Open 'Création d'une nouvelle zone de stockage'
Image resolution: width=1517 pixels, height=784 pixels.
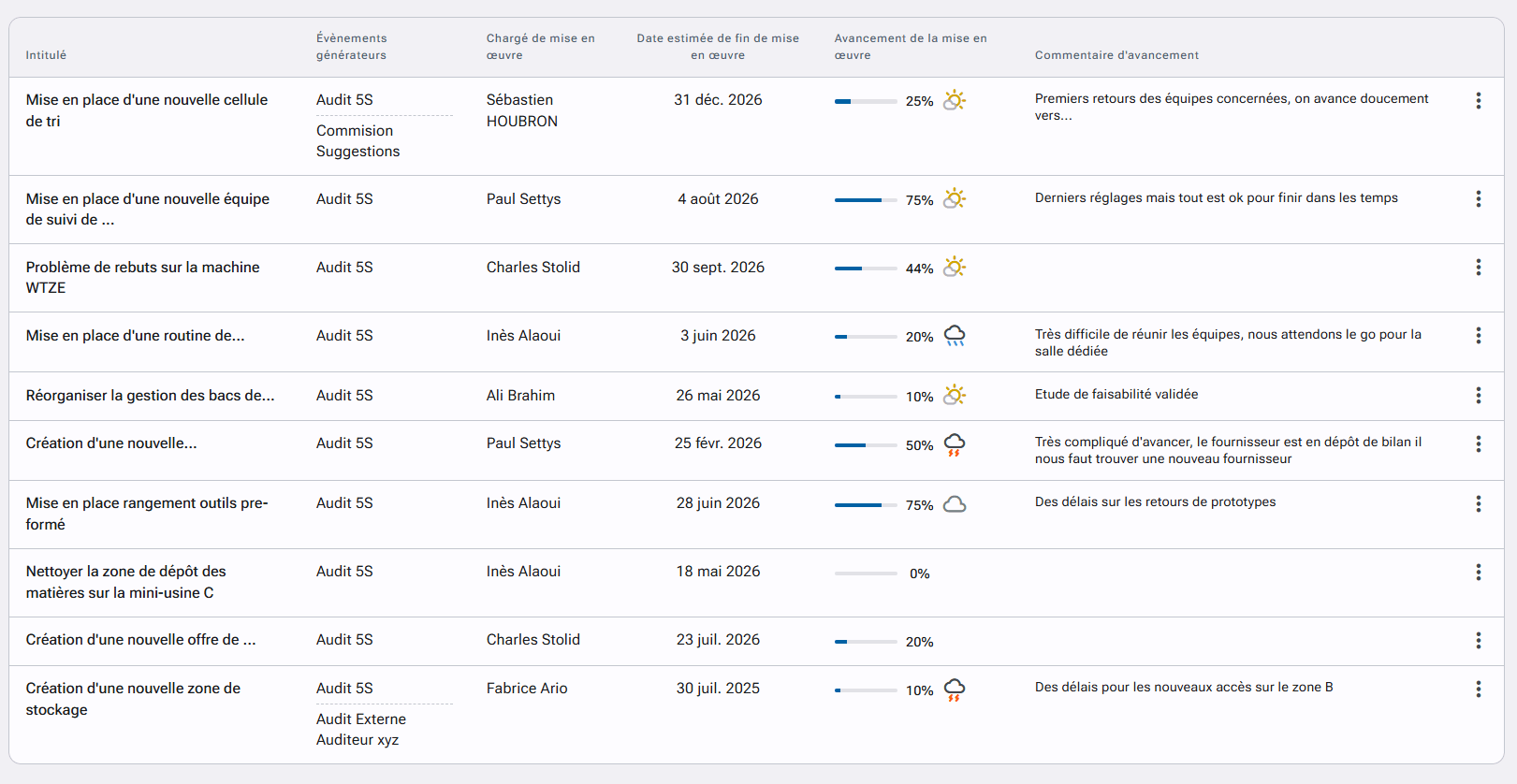[x=134, y=699]
